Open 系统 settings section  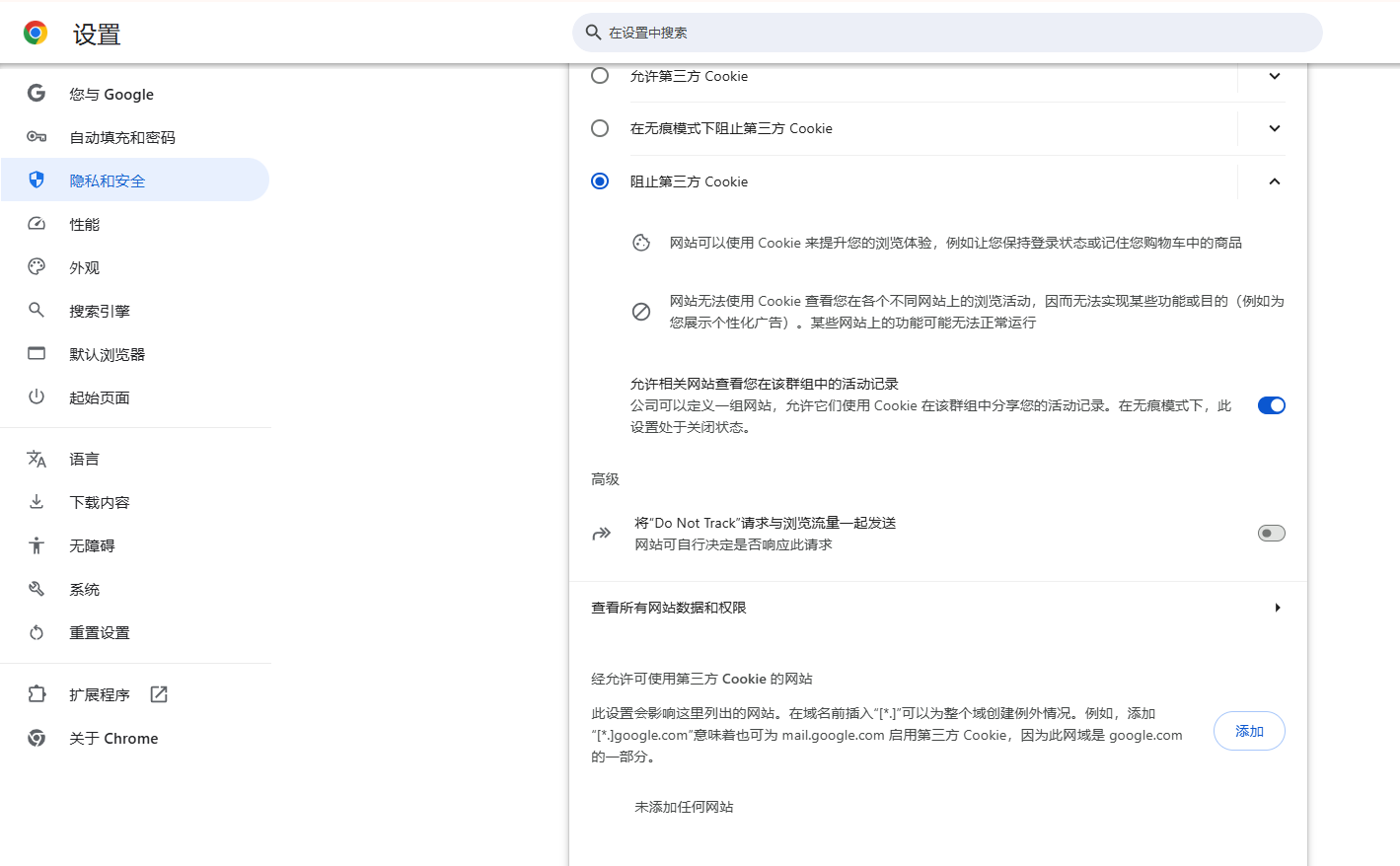(x=135, y=589)
